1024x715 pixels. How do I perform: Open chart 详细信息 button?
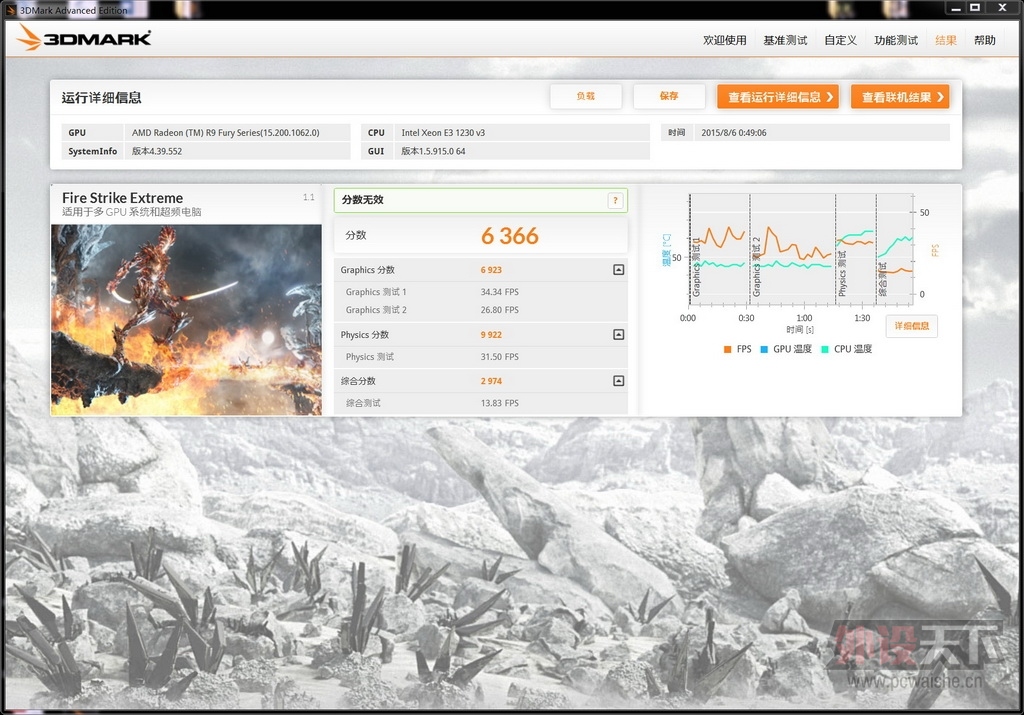[912, 326]
